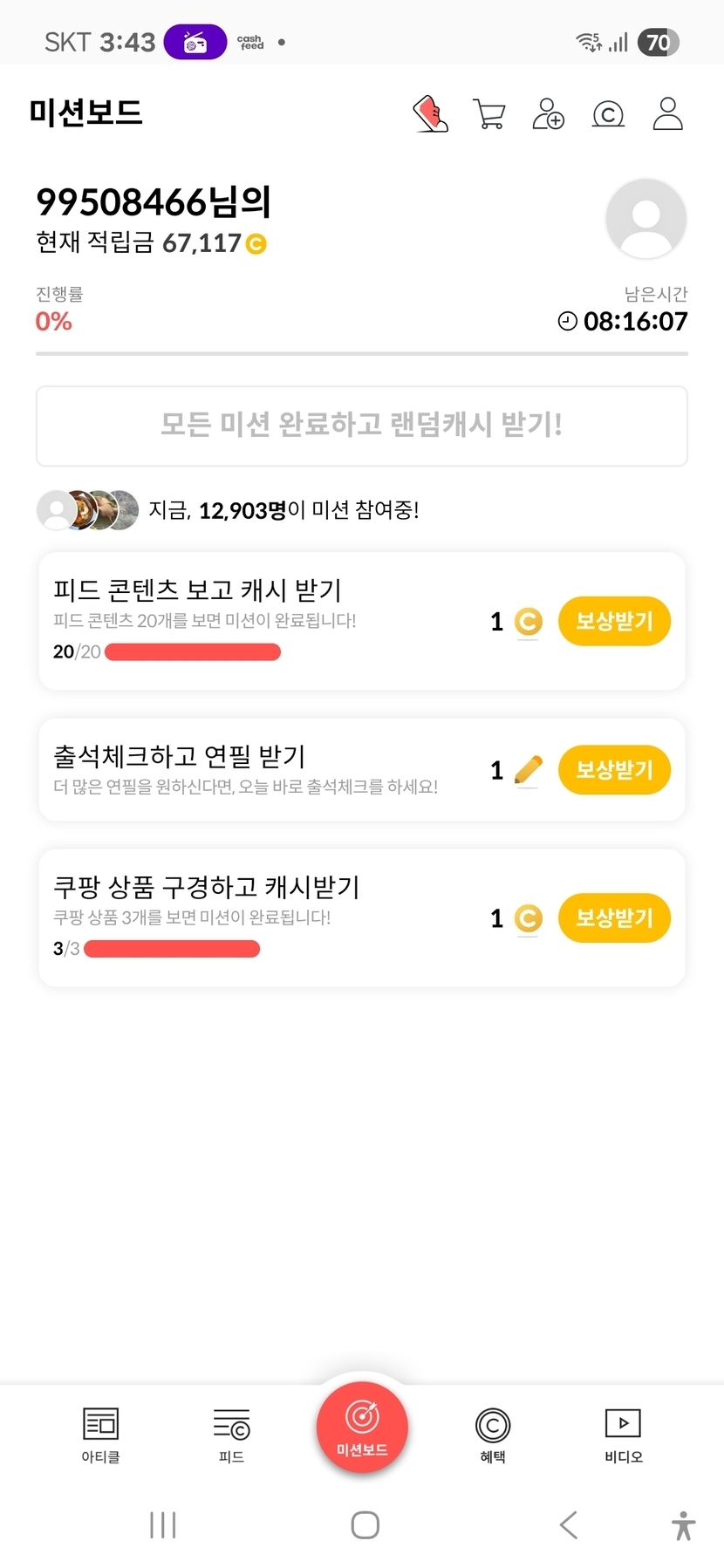Claim reward for Coupang product mission
The image size is (724, 1568).
614,917
